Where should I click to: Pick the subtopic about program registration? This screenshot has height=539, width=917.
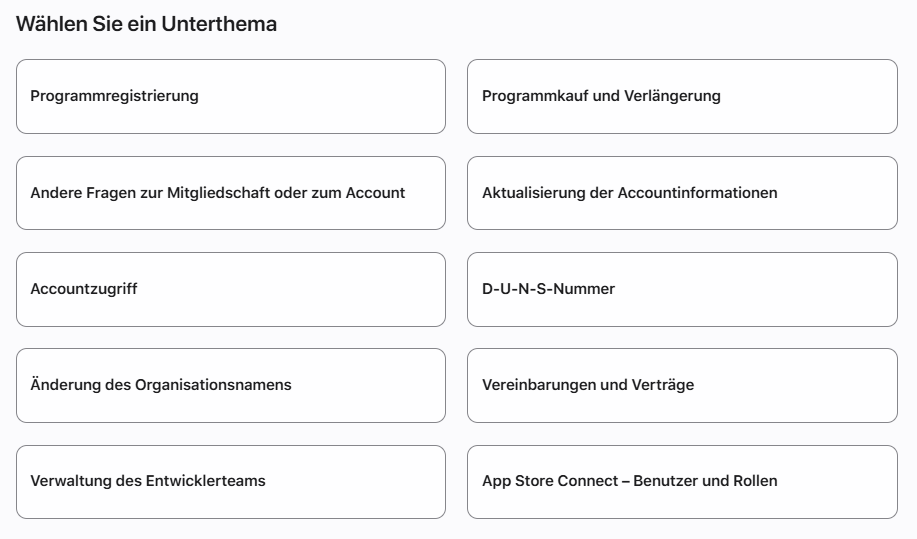pyautogui.click(x=231, y=96)
